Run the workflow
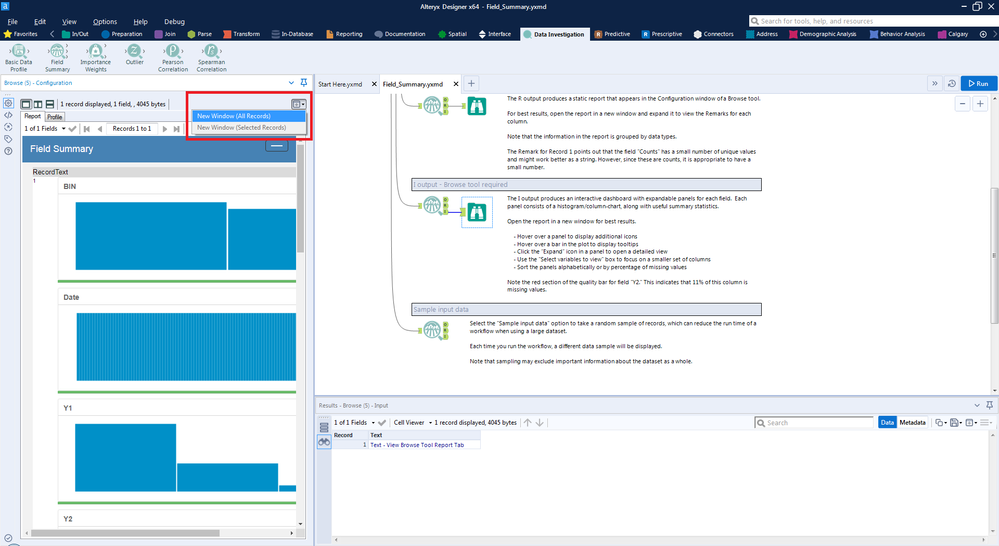This screenshot has height=546, width=999. click(979, 83)
